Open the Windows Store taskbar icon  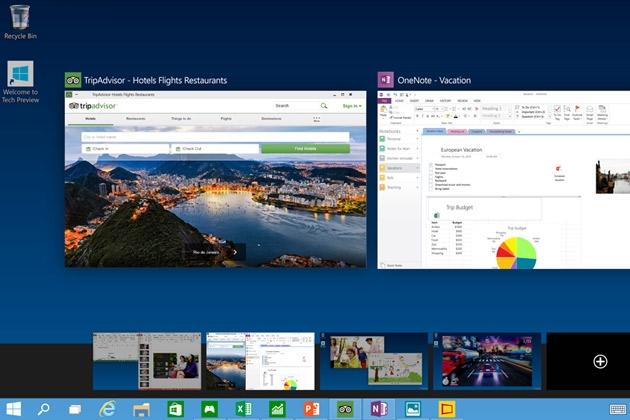click(175, 409)
